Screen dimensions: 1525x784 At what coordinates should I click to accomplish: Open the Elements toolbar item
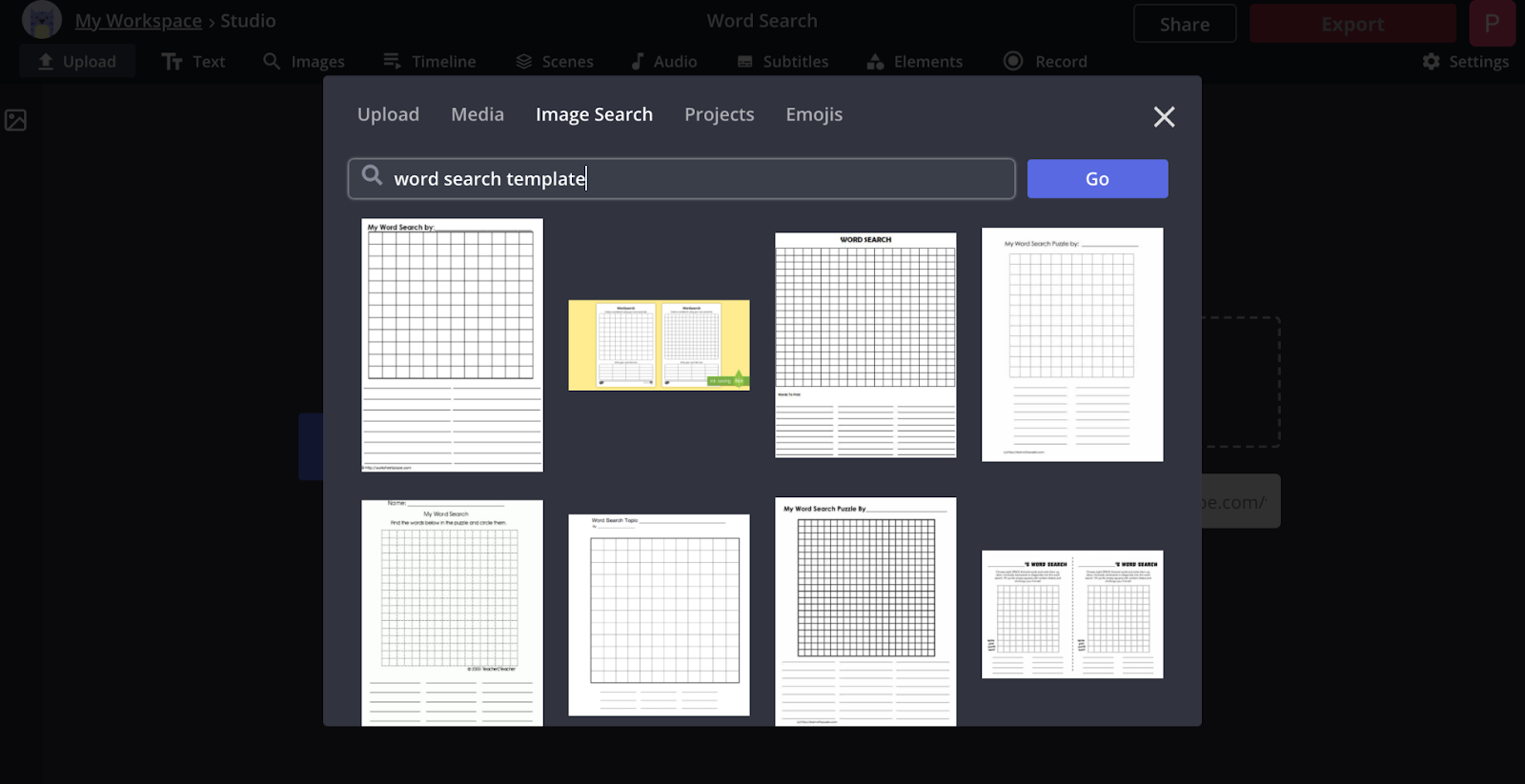(914, 62)
